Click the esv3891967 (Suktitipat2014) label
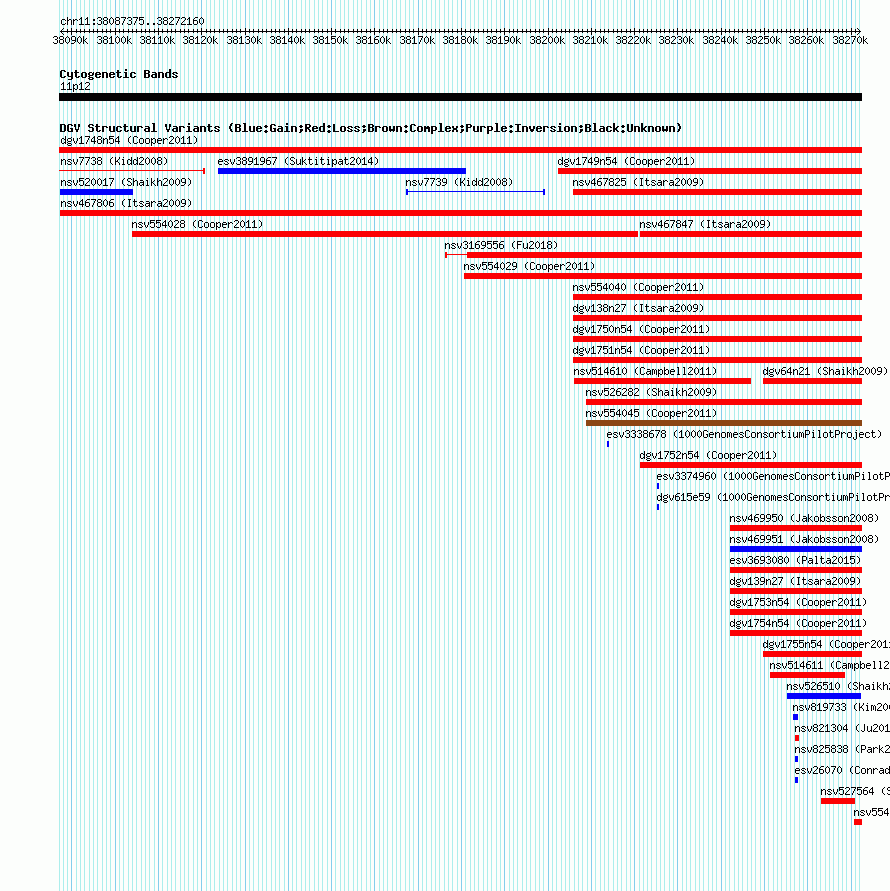The height and width of the screenshot is (891, 890). (298, 161)
